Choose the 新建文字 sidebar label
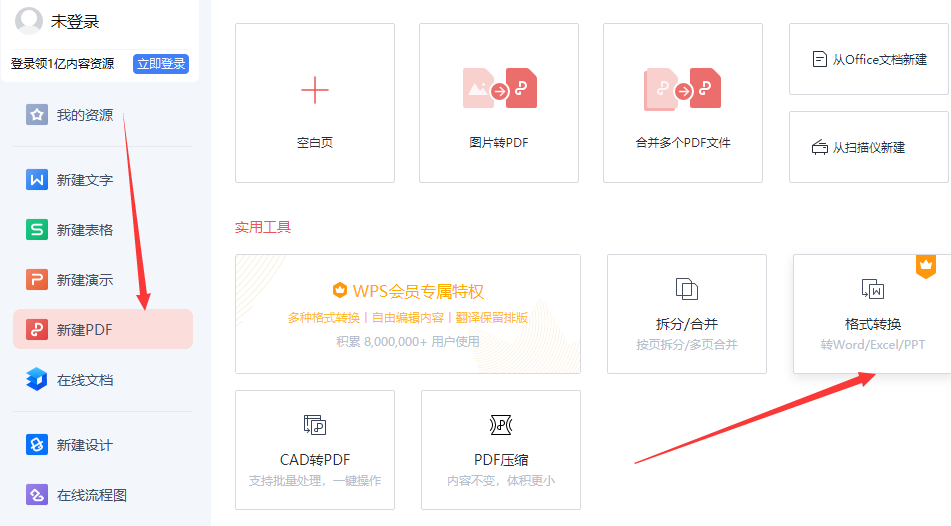 [85, 180]
